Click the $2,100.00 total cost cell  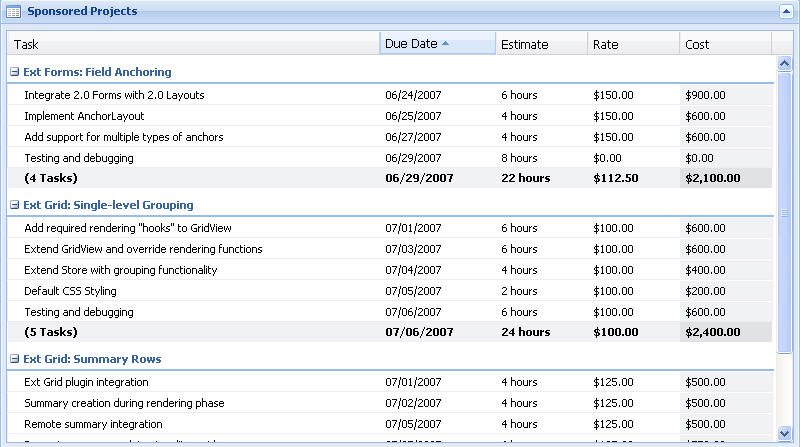[x=713, y=178]
